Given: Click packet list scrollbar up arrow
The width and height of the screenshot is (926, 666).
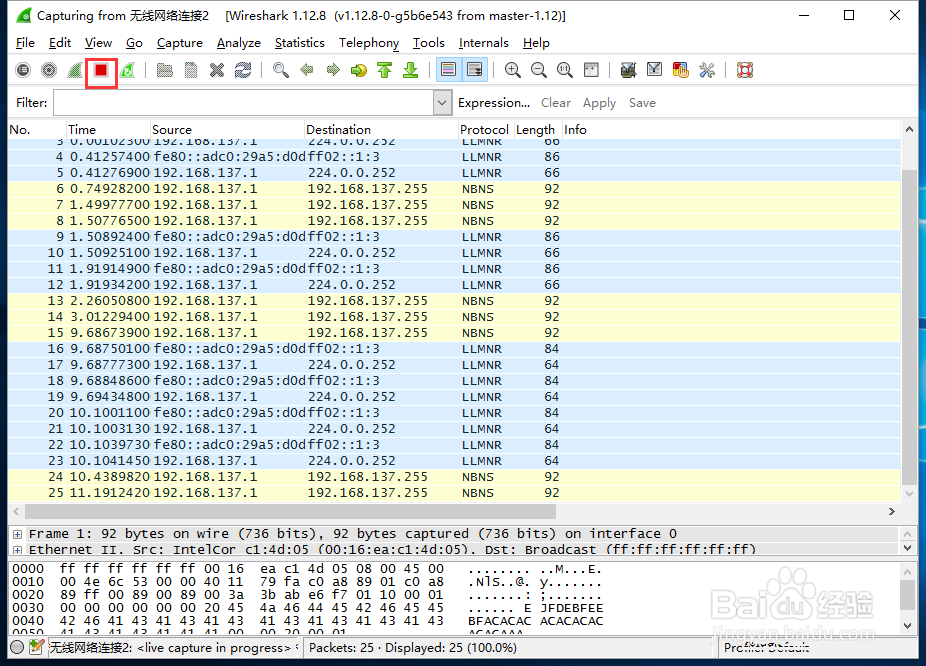Looking at the screenshot, I should click(909, 129).
